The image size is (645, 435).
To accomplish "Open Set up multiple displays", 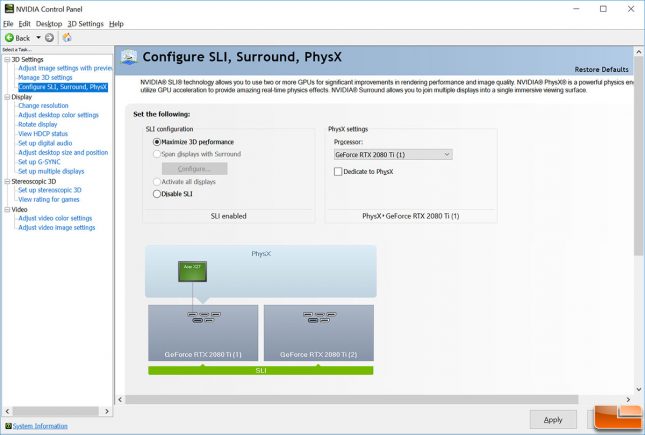I will [x=51, y=171].
